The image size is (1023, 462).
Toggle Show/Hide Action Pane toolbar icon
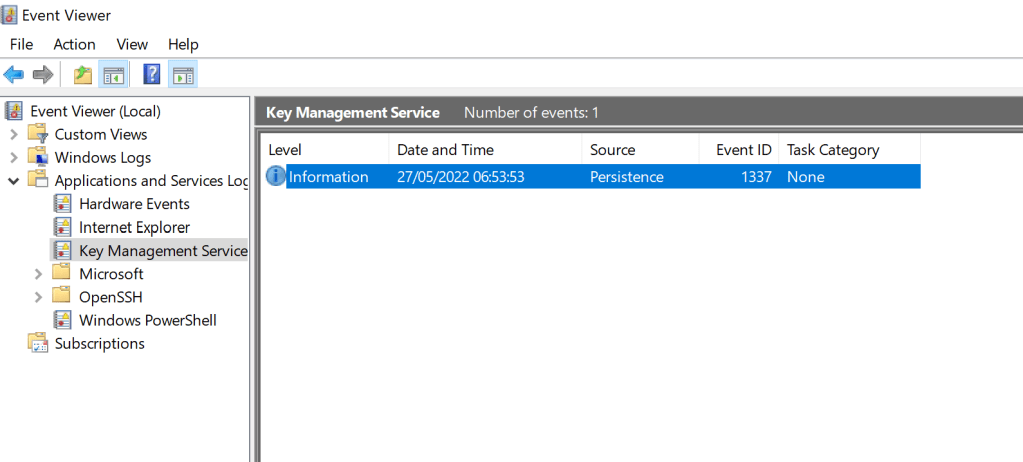pyautogui.click(x=182, y=75)
